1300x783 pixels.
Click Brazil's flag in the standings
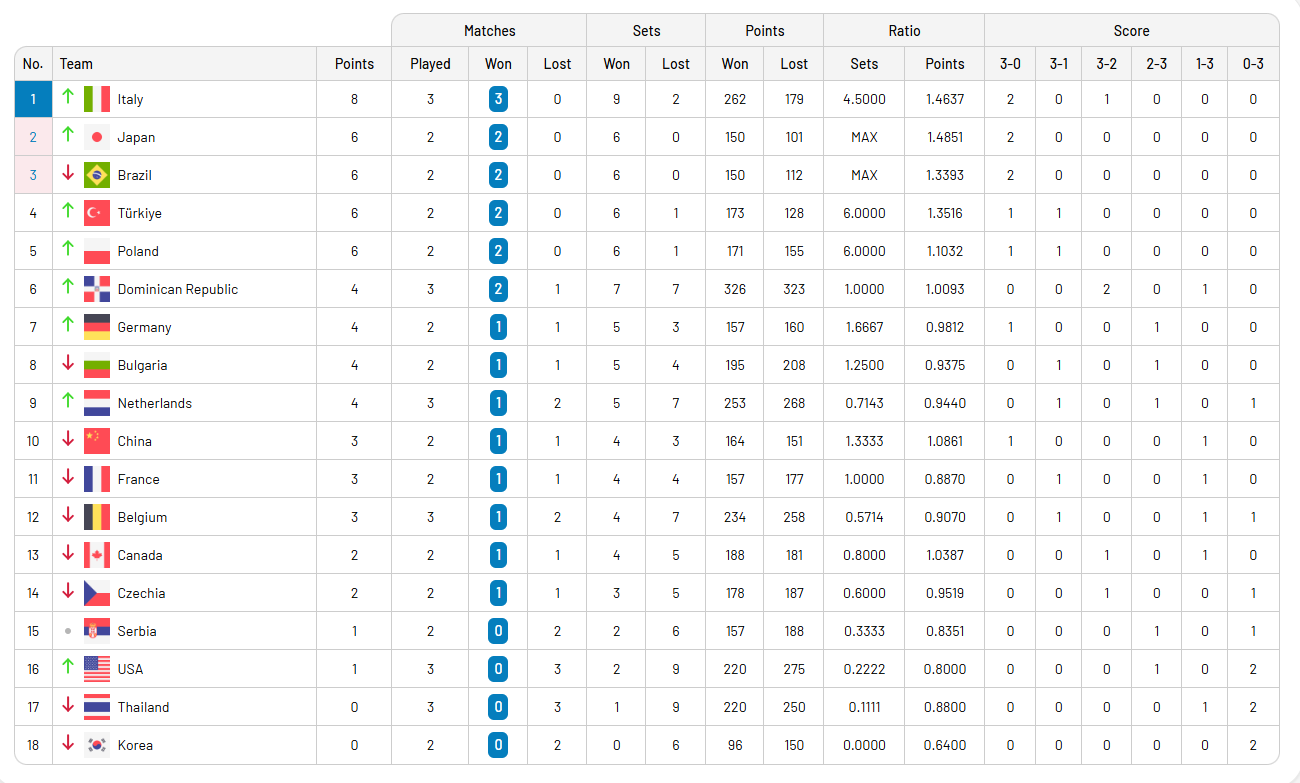coord(97,175)
